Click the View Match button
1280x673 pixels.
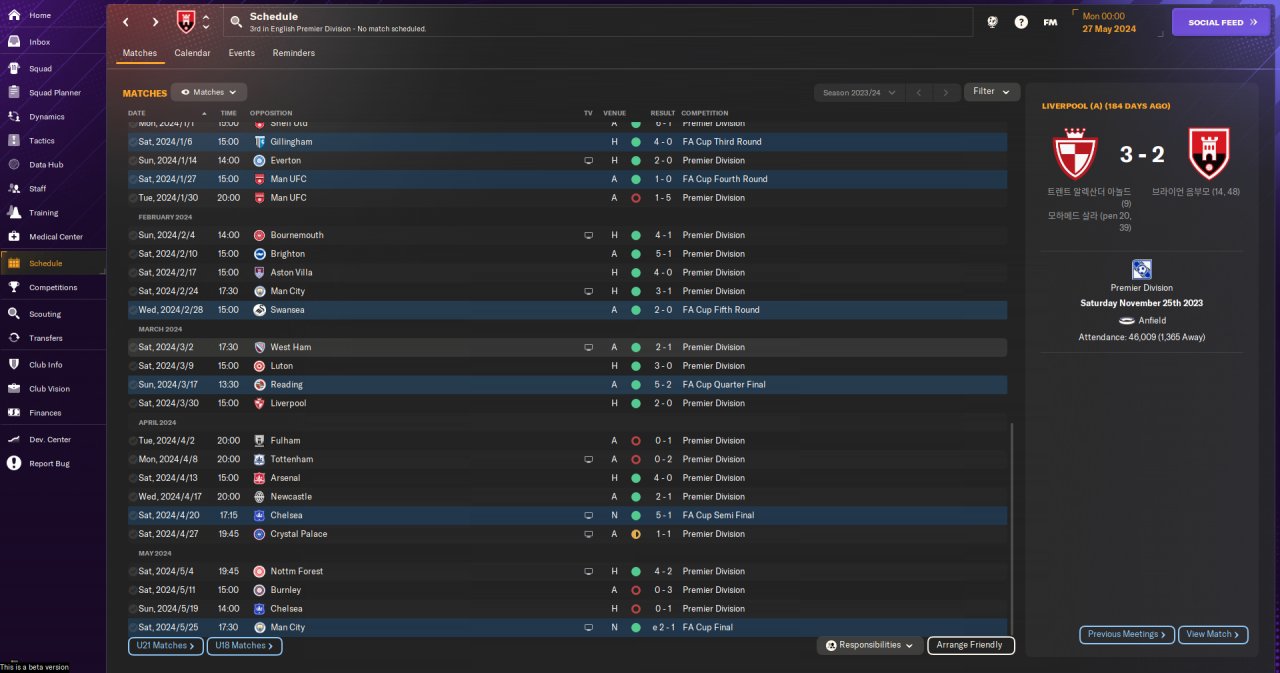coord(1214,634)
